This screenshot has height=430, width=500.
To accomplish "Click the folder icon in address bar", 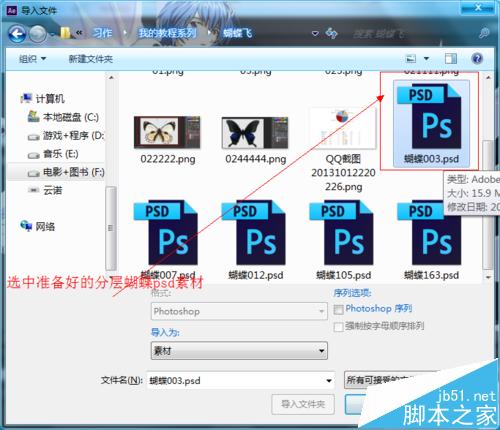I will (x=65, y=33).
